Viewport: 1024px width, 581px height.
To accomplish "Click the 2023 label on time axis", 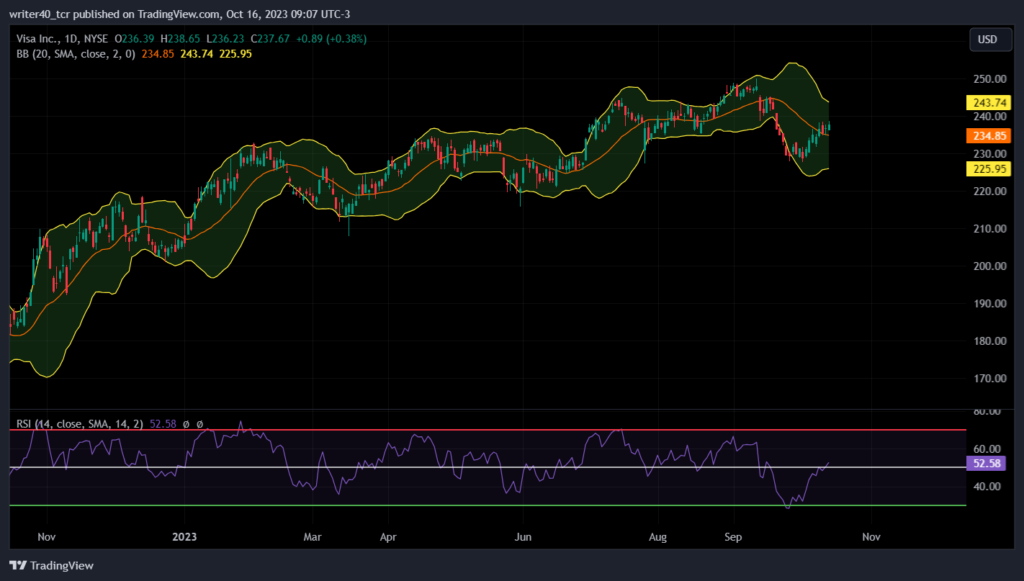I will click(x=184, y=537).
